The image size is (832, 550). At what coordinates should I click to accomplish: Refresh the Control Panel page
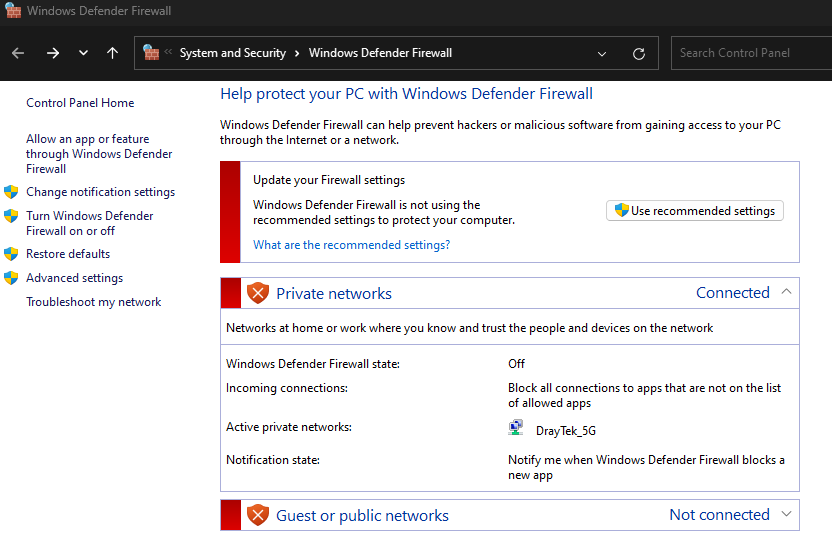(x=639, y=53)
